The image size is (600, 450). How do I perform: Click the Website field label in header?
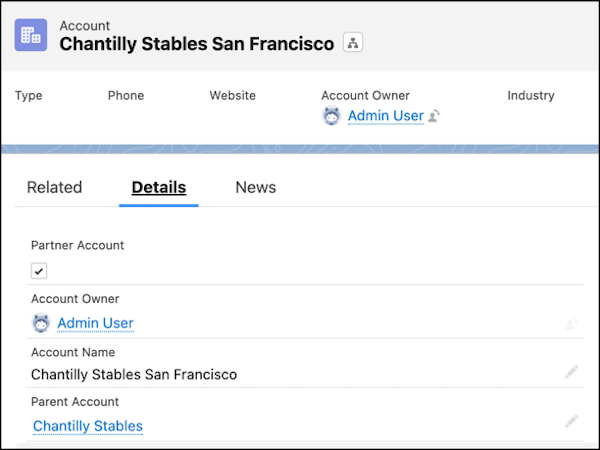pos(233,95)
